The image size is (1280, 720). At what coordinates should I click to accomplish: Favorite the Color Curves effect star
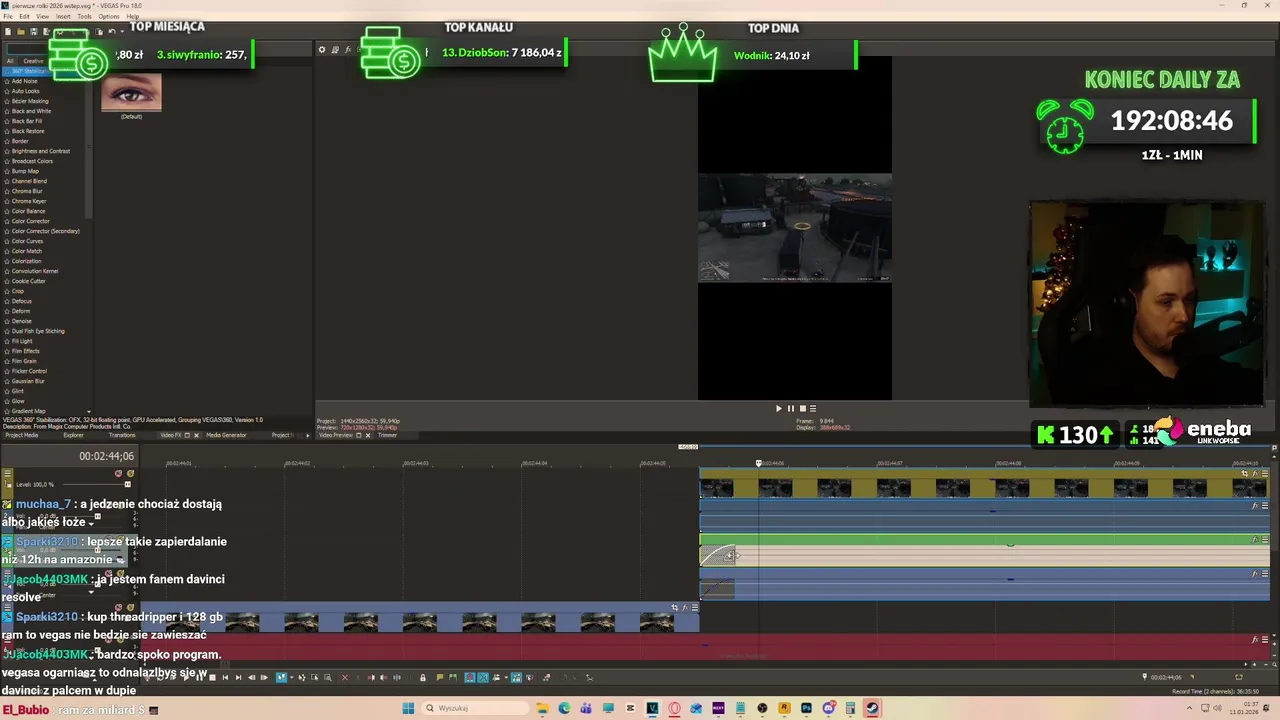pos(7,241)
